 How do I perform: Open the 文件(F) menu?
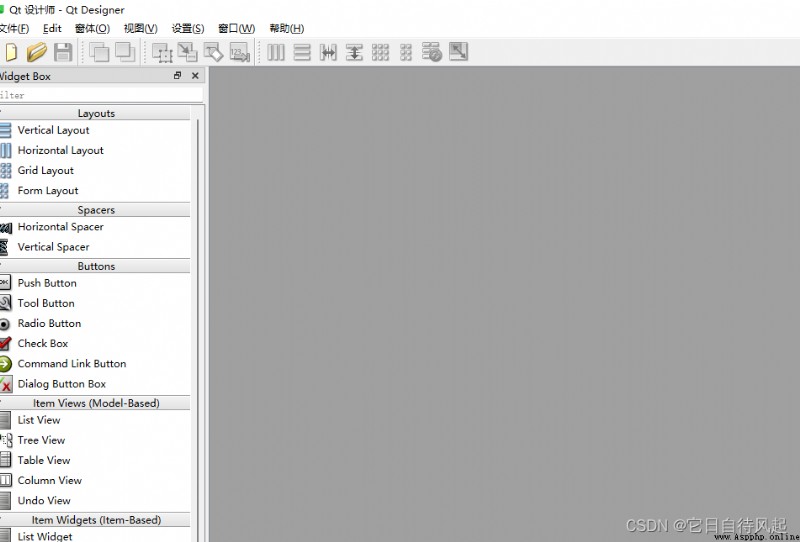coord(14,29)
